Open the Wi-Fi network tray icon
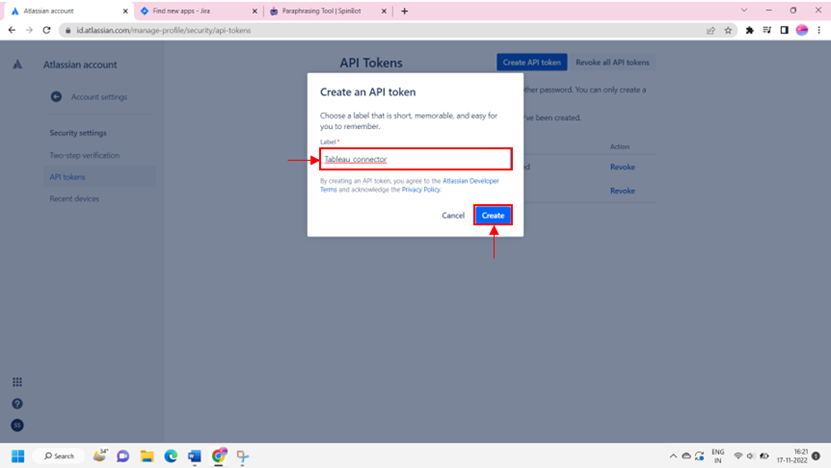 pyautogui.click(x=738, y=456)
